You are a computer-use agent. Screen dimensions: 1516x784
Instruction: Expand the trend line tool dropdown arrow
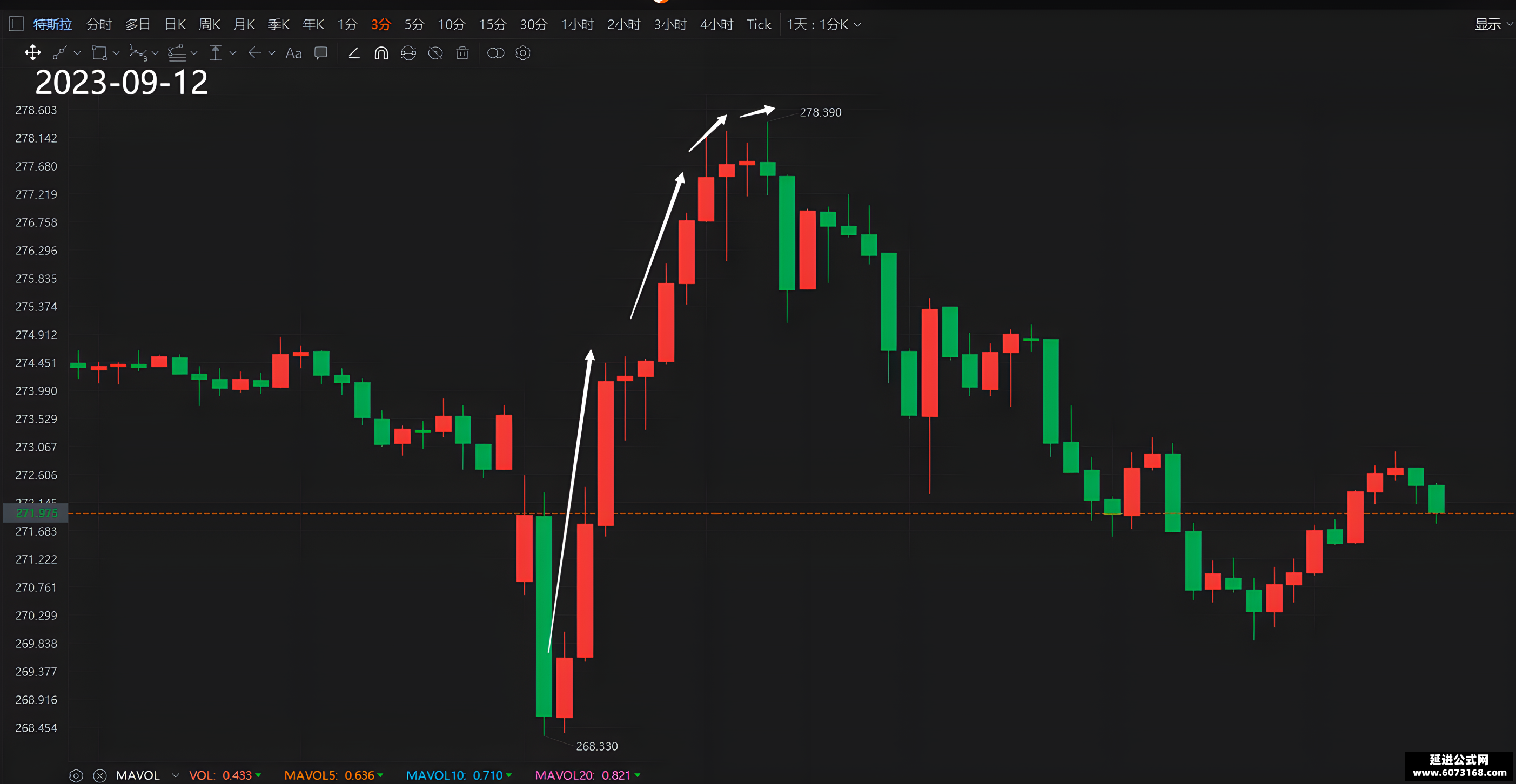[77, 53]
